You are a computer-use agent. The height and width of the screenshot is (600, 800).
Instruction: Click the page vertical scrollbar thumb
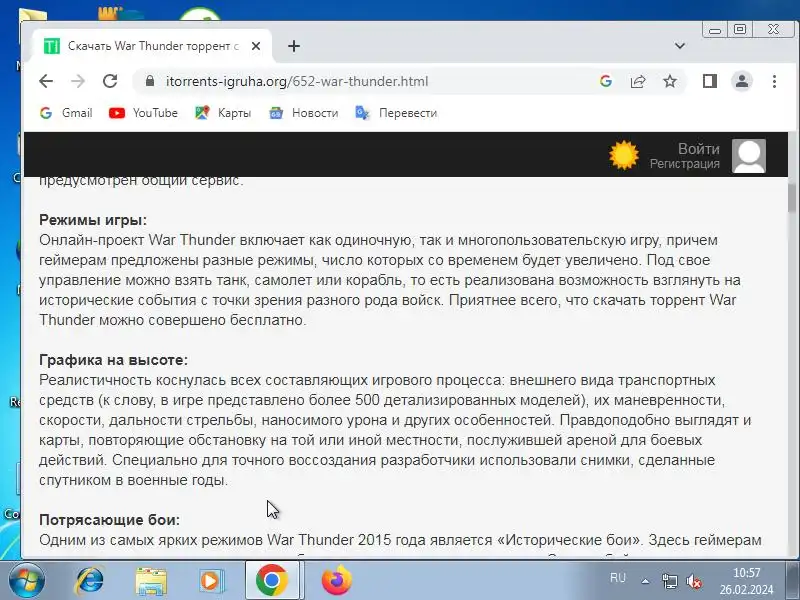[792, 198]
